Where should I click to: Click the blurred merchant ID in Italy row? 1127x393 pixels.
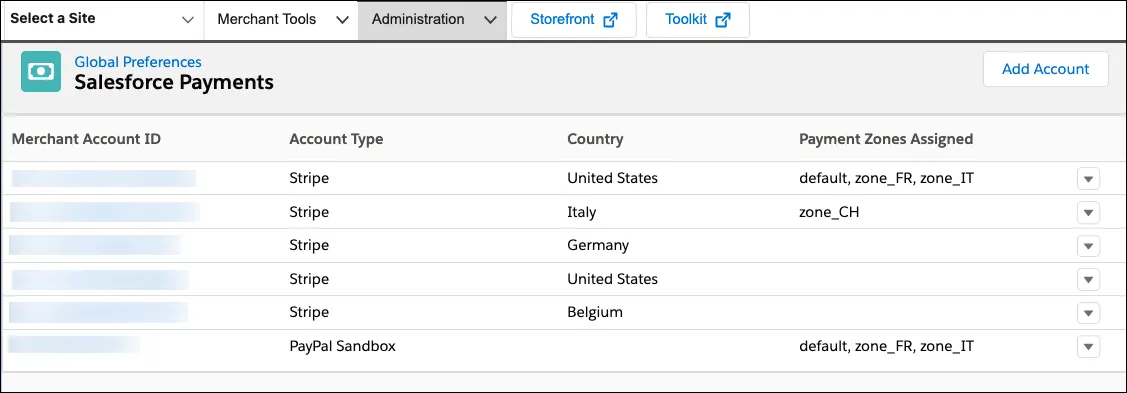[105, 212]
